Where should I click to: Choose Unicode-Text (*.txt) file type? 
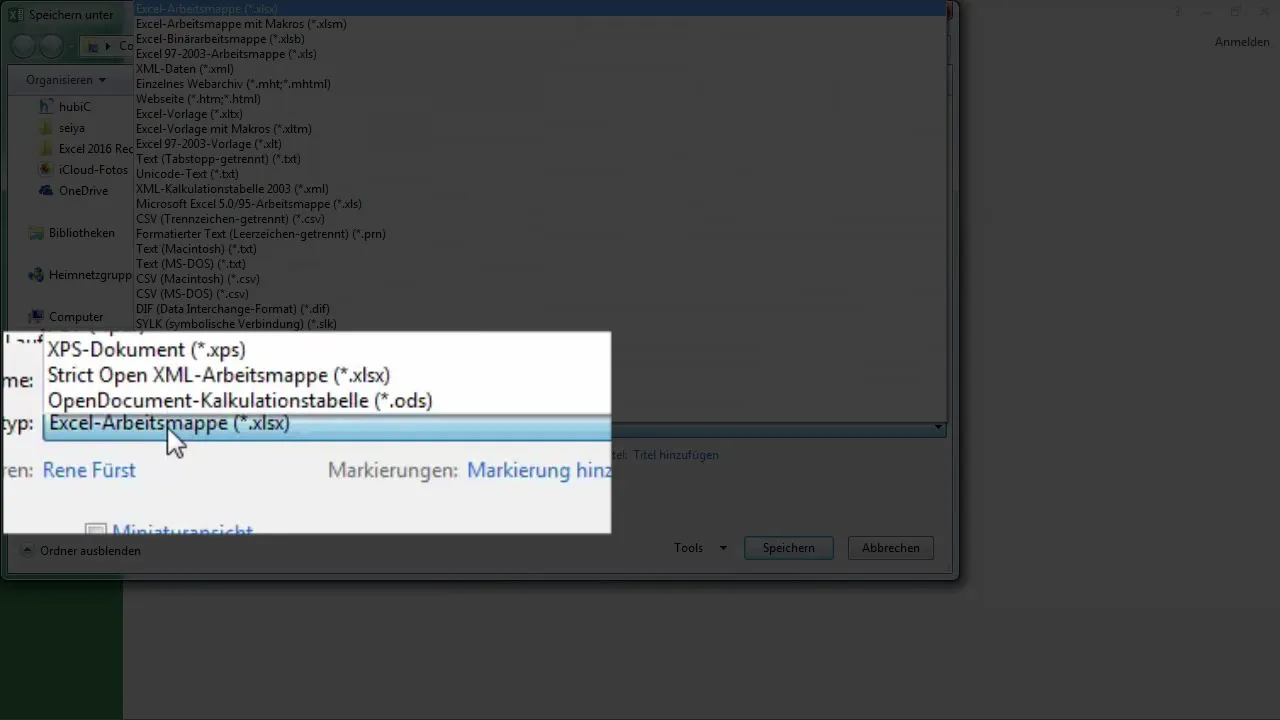pyautogui.click(x=540, y=174)
